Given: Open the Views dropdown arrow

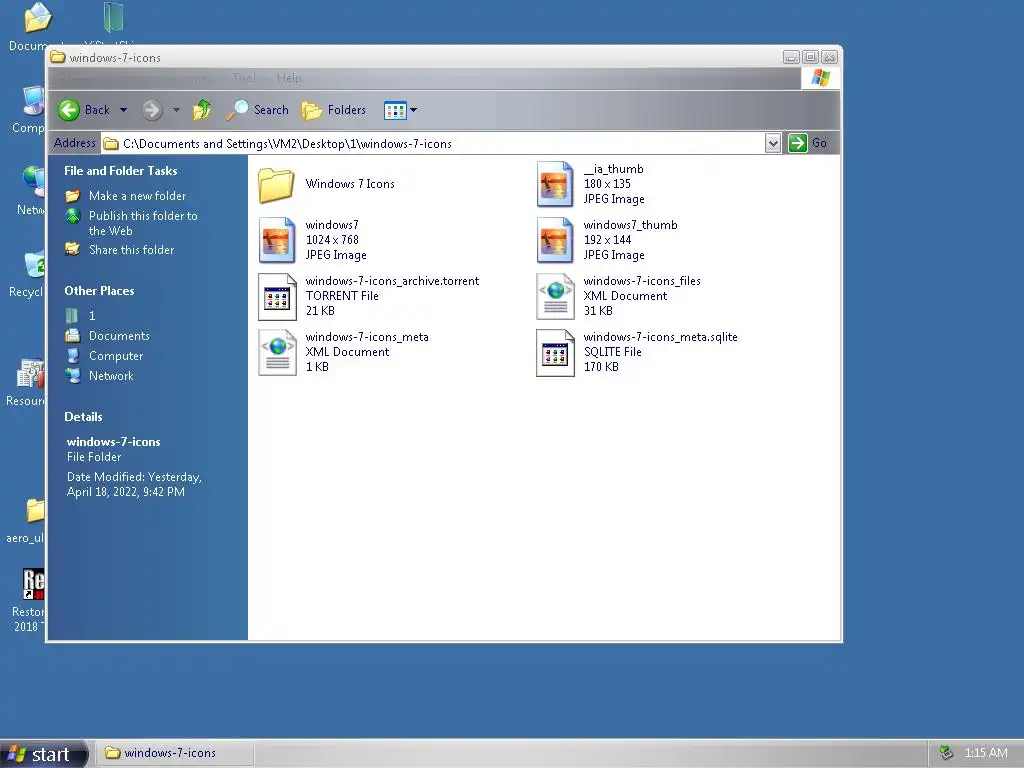Looking at the screenshot, I should point(413,110).
